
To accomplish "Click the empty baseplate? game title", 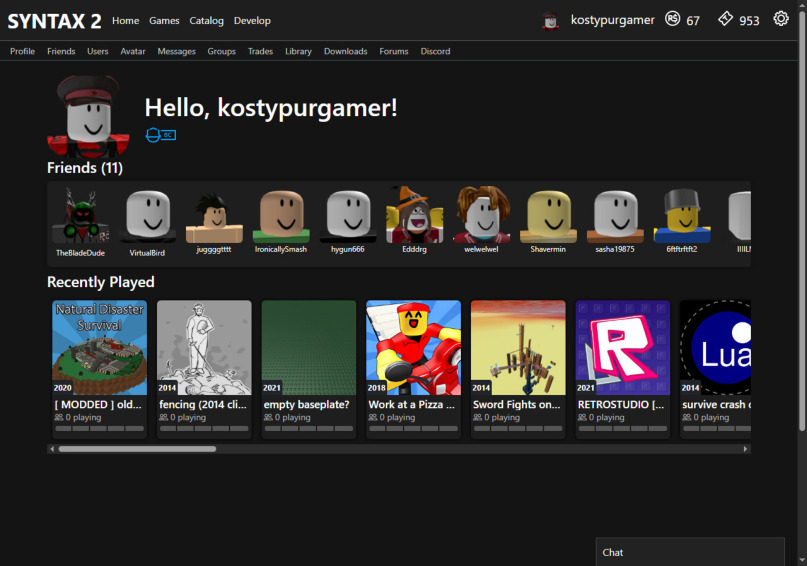I will [x=306, y=404].
